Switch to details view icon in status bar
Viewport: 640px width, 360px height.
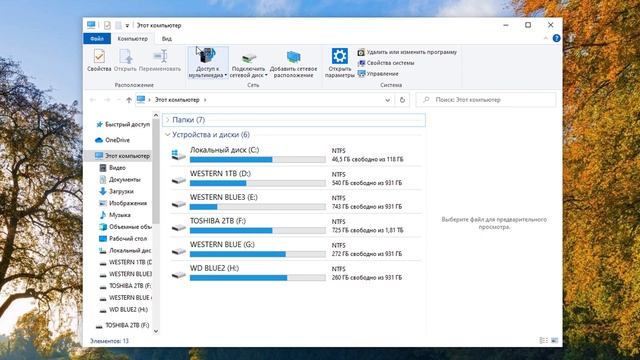543,340
